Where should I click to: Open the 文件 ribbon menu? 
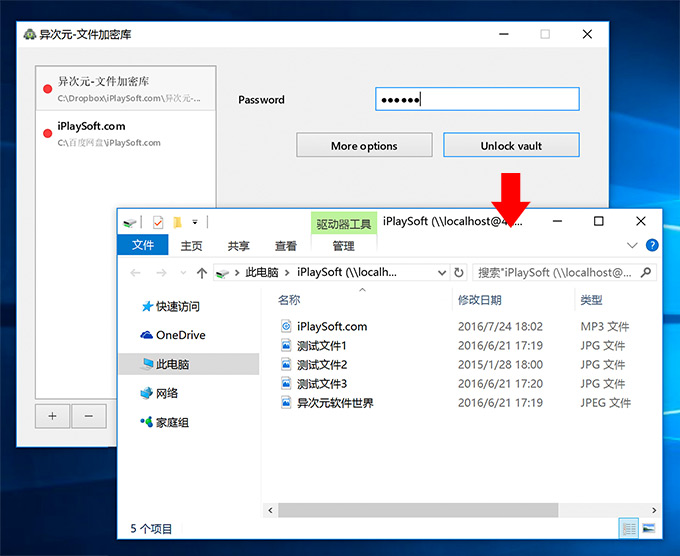point(143,245)
